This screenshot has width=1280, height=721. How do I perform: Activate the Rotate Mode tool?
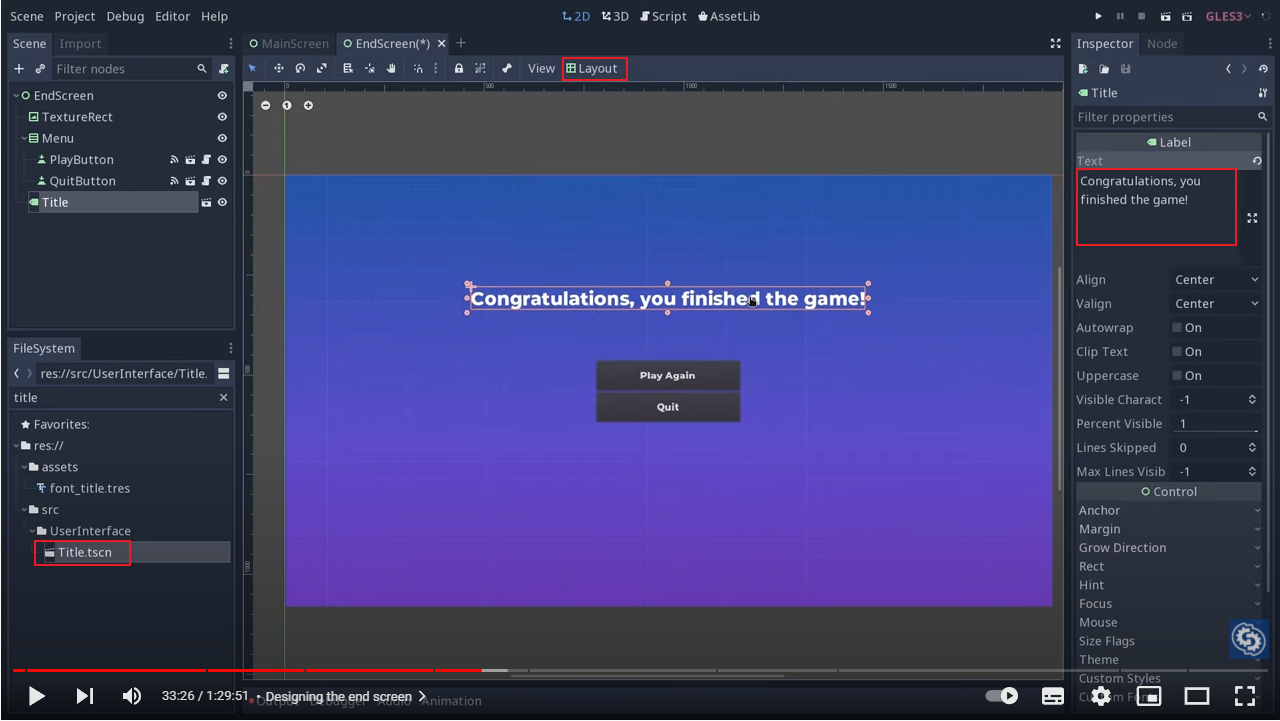[x=300, y=68]
